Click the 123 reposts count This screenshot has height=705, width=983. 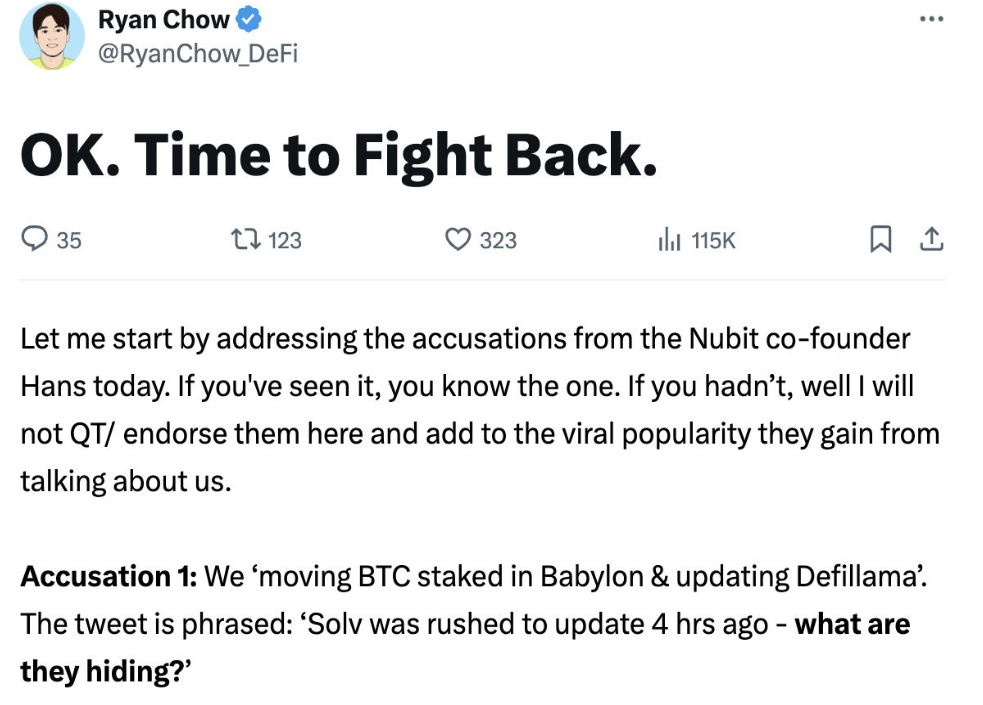point(285,241)
